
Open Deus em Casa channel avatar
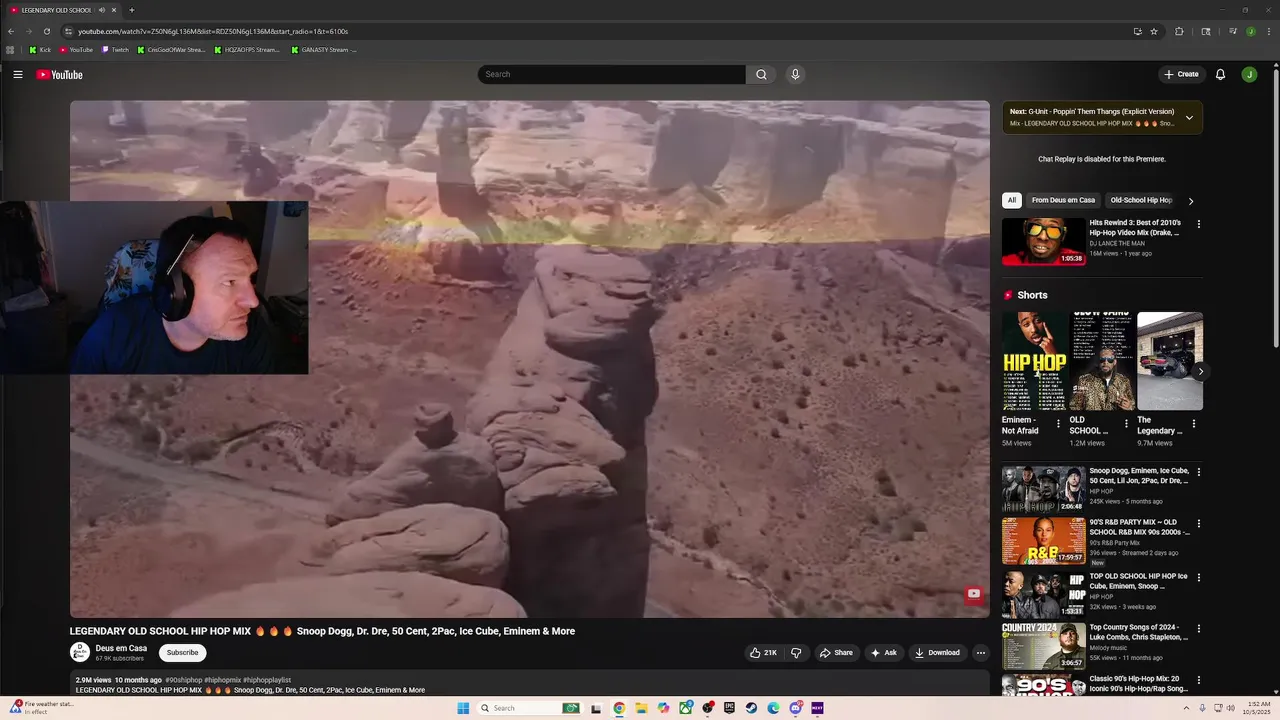tap(80, 652)
